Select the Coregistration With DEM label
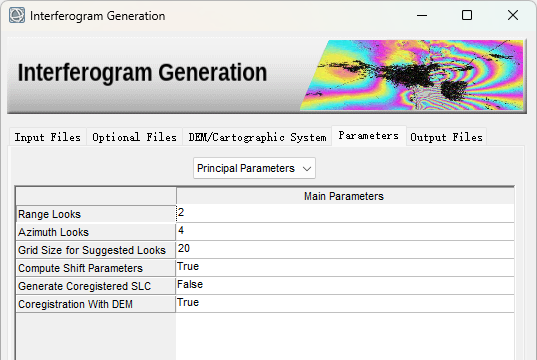 pyautogui.click(x=96, y=304)
